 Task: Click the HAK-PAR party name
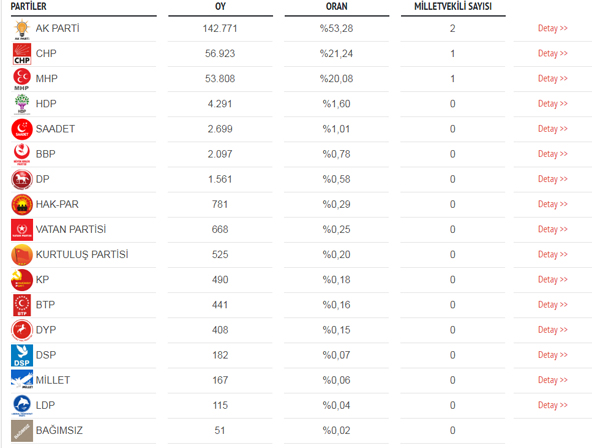57,204
